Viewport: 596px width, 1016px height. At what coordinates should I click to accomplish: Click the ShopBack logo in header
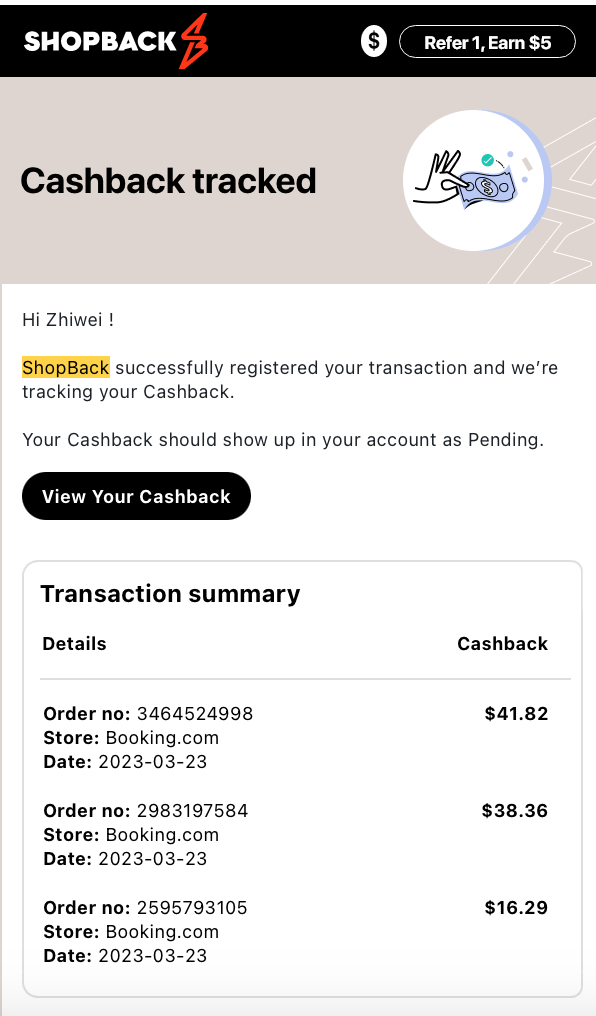click(116, 41)
